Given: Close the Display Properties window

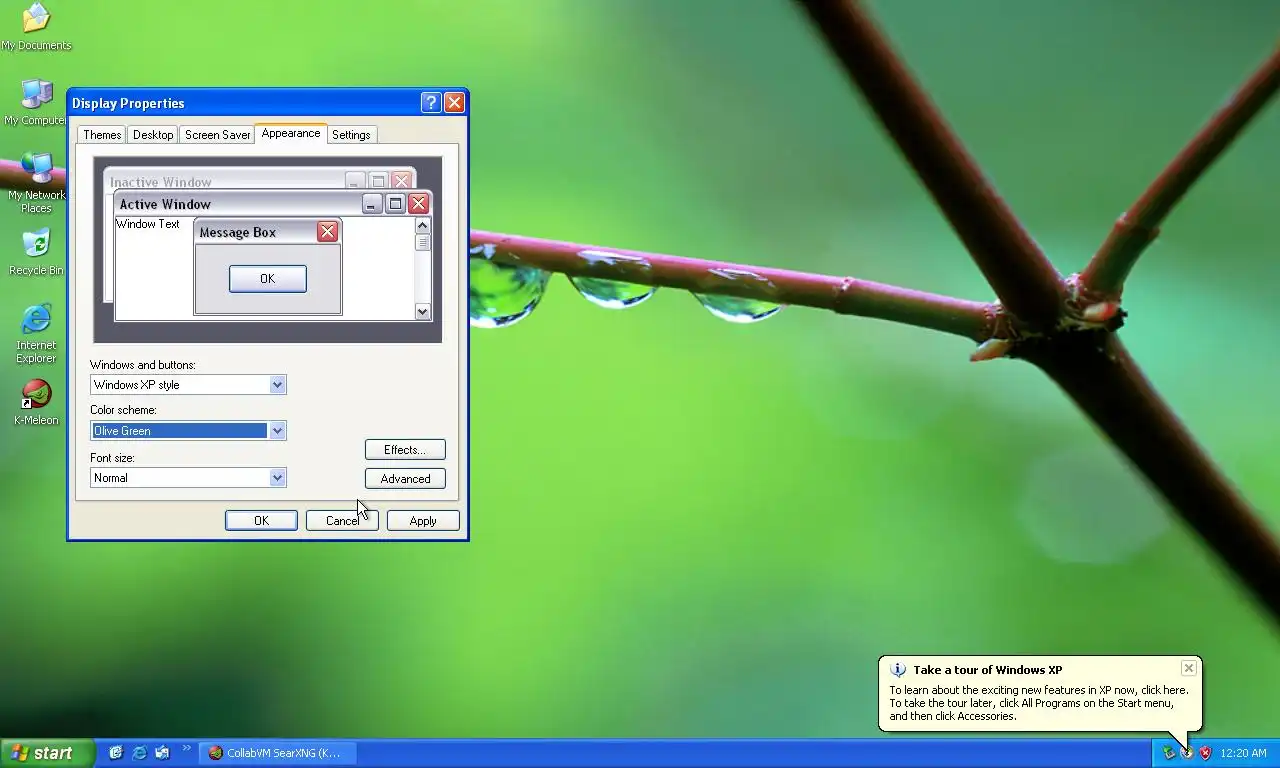Looking at the screenshot, I should click(454, 102).
